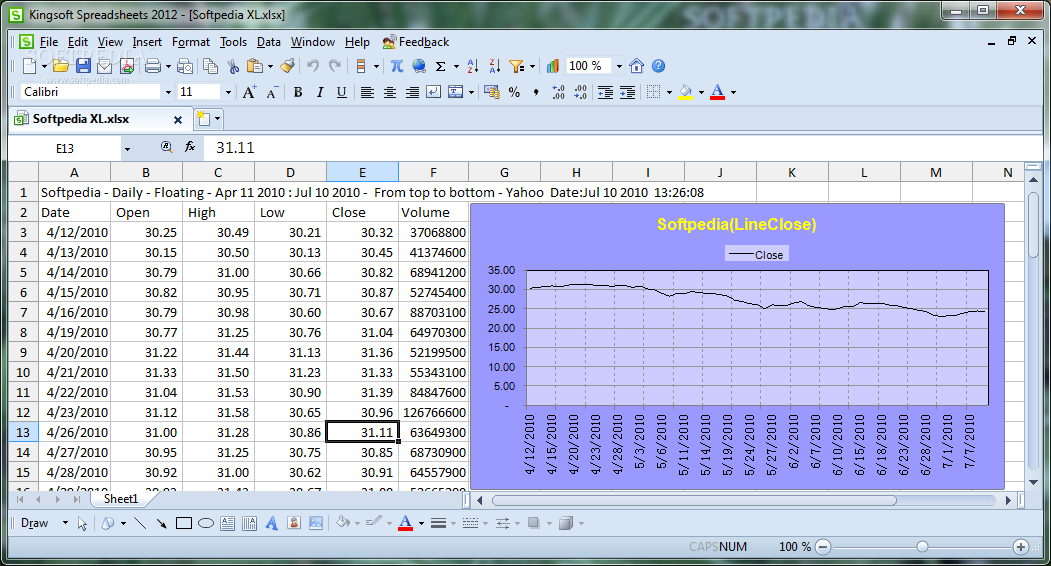Screen dimensions: 1051x566
Task: Open Help with the question mark icon
Action: coord(658,66)
